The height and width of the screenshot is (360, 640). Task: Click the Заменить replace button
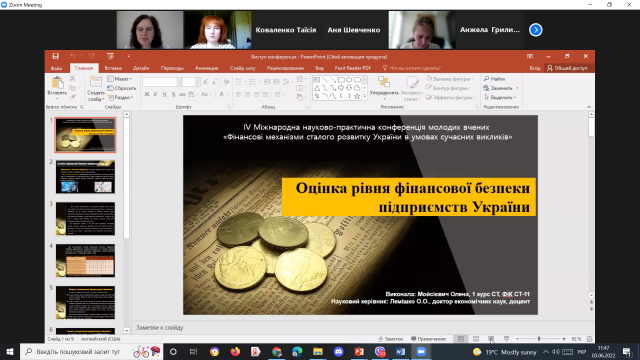(x=501, y=88)
